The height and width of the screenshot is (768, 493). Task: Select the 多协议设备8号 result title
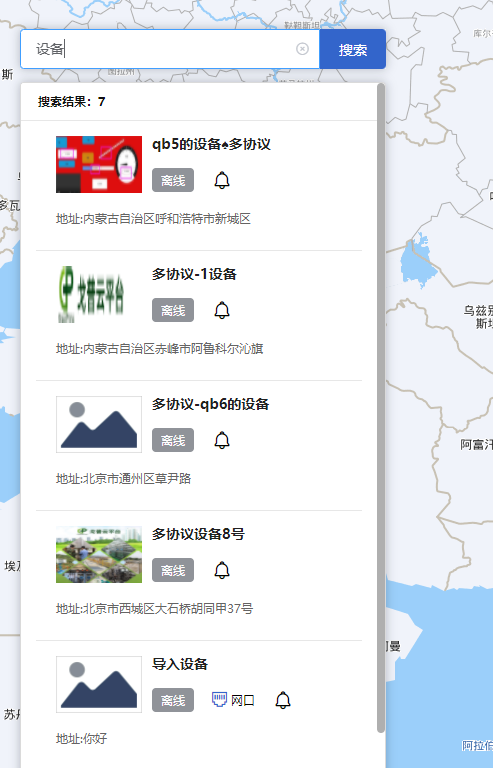click(198, 534)
